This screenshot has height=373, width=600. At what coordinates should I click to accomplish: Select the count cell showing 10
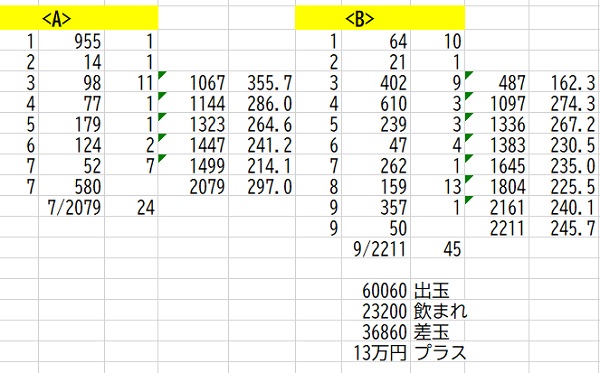(438, 41)
